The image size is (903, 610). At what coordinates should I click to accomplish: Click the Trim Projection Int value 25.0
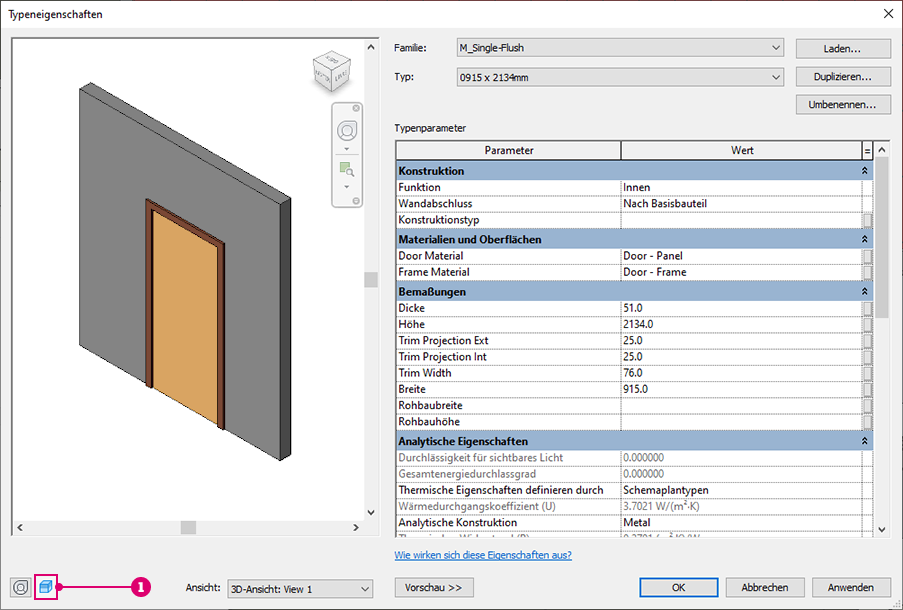point(741,357)
